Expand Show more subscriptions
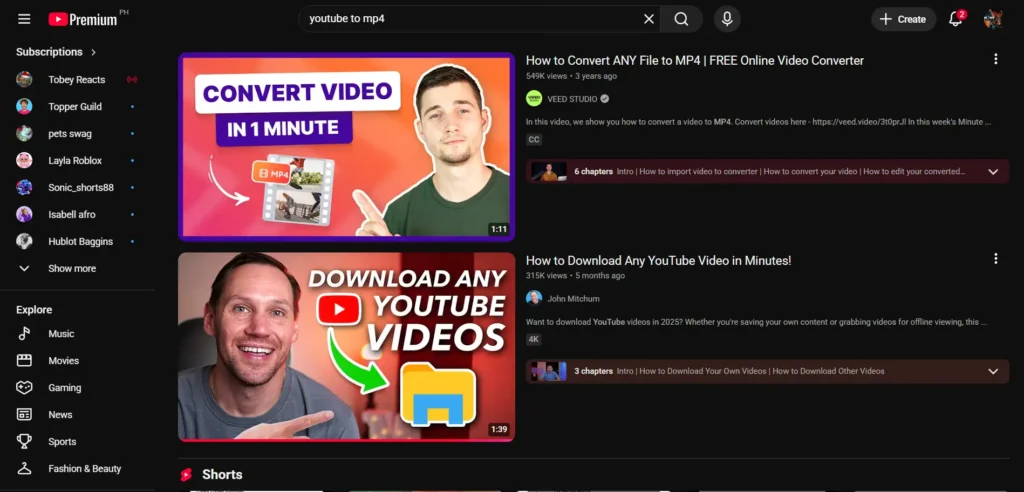 [x=72, y=269]
